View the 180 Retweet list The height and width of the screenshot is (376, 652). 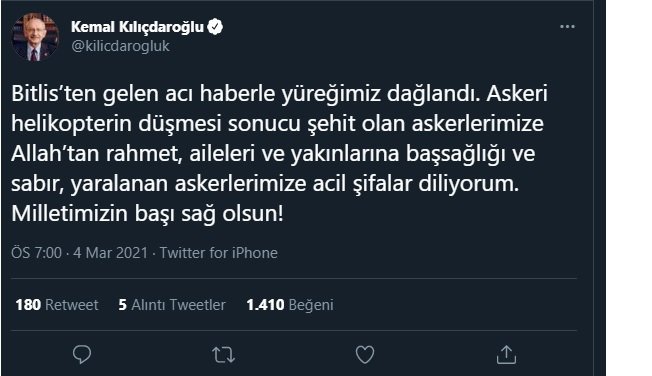pyautogui.click(x=57, y=305)
